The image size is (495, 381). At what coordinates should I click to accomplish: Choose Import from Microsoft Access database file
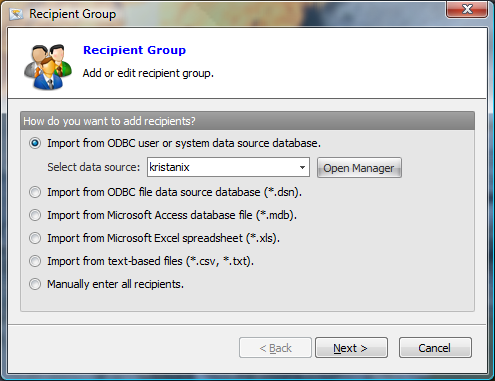tap(35, 215)
